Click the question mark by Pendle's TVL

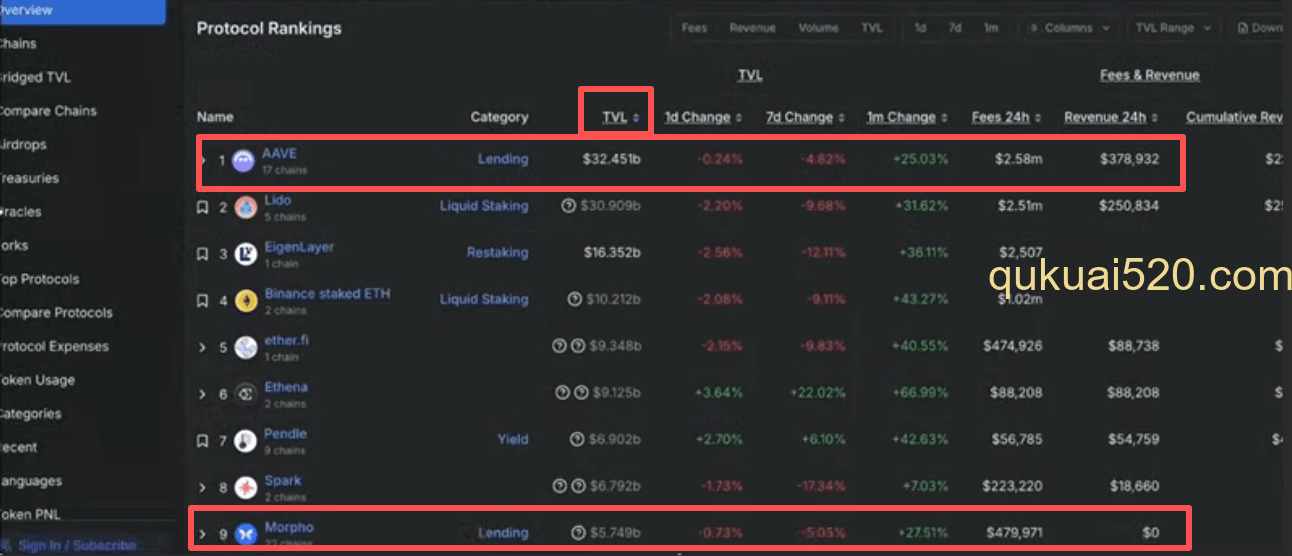tap(577, 439)
